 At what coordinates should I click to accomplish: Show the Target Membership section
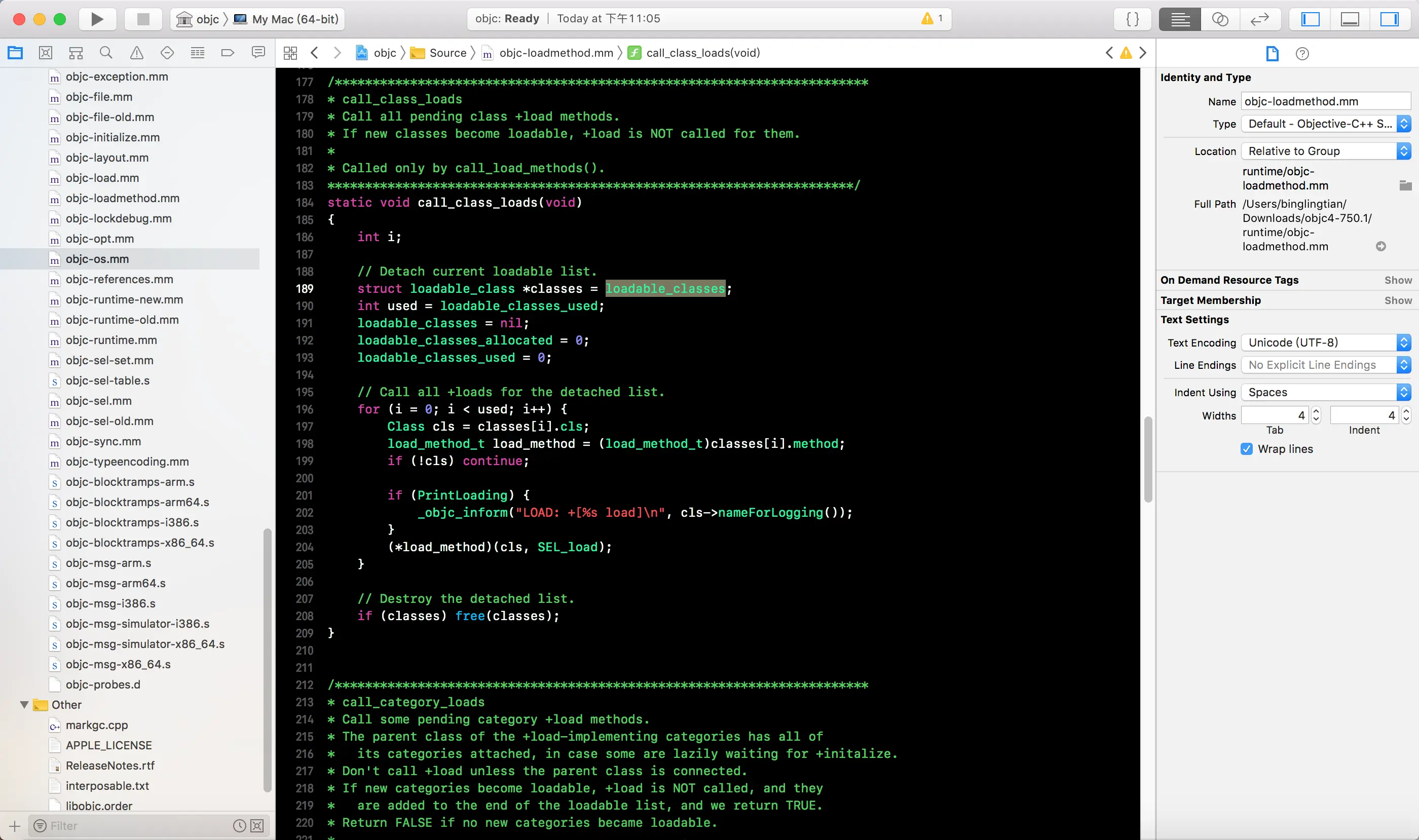coord(1398,300)
